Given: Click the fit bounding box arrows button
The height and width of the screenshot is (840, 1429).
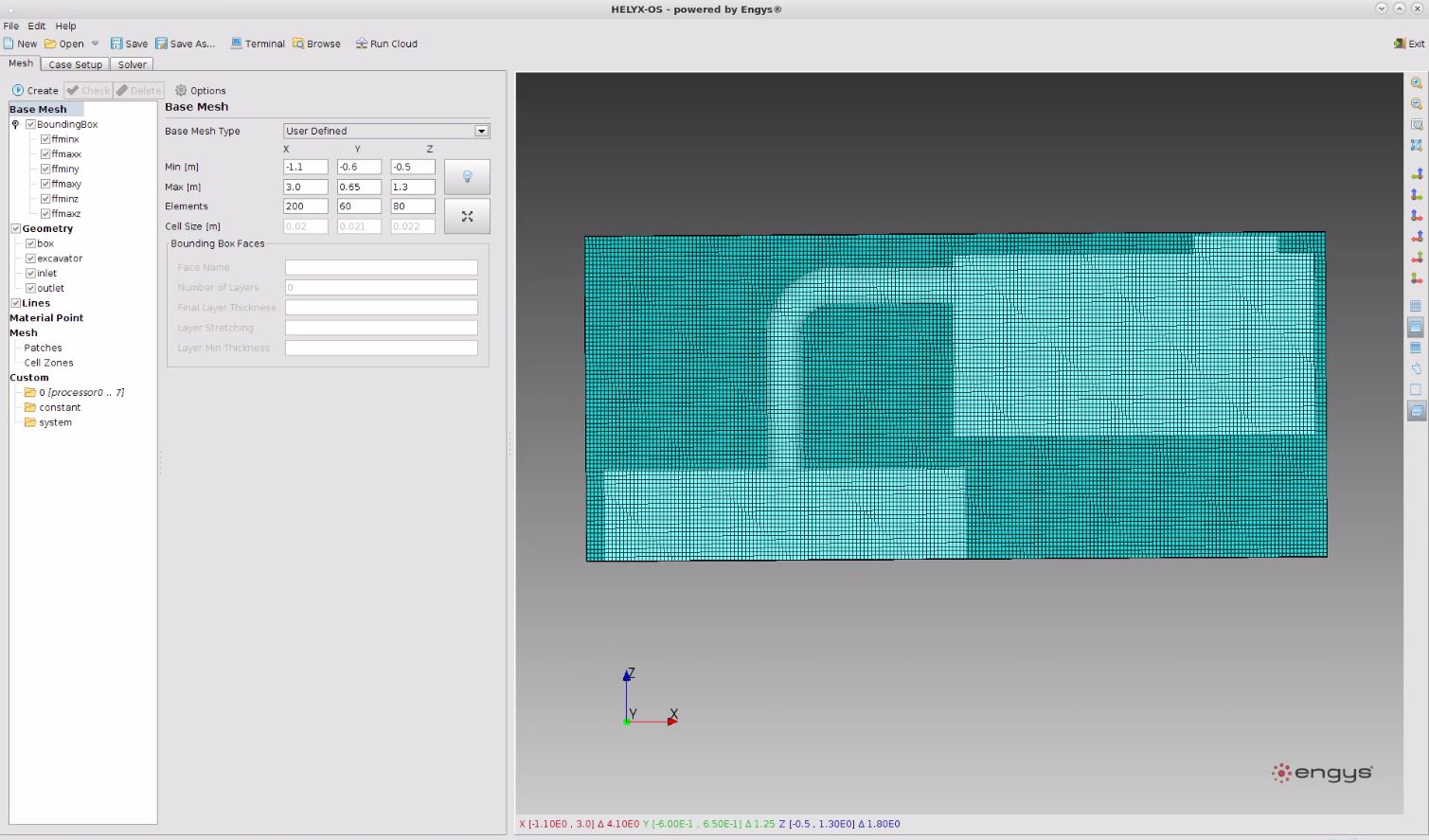Looking at the screenshot, I should (x=467, y=216).
